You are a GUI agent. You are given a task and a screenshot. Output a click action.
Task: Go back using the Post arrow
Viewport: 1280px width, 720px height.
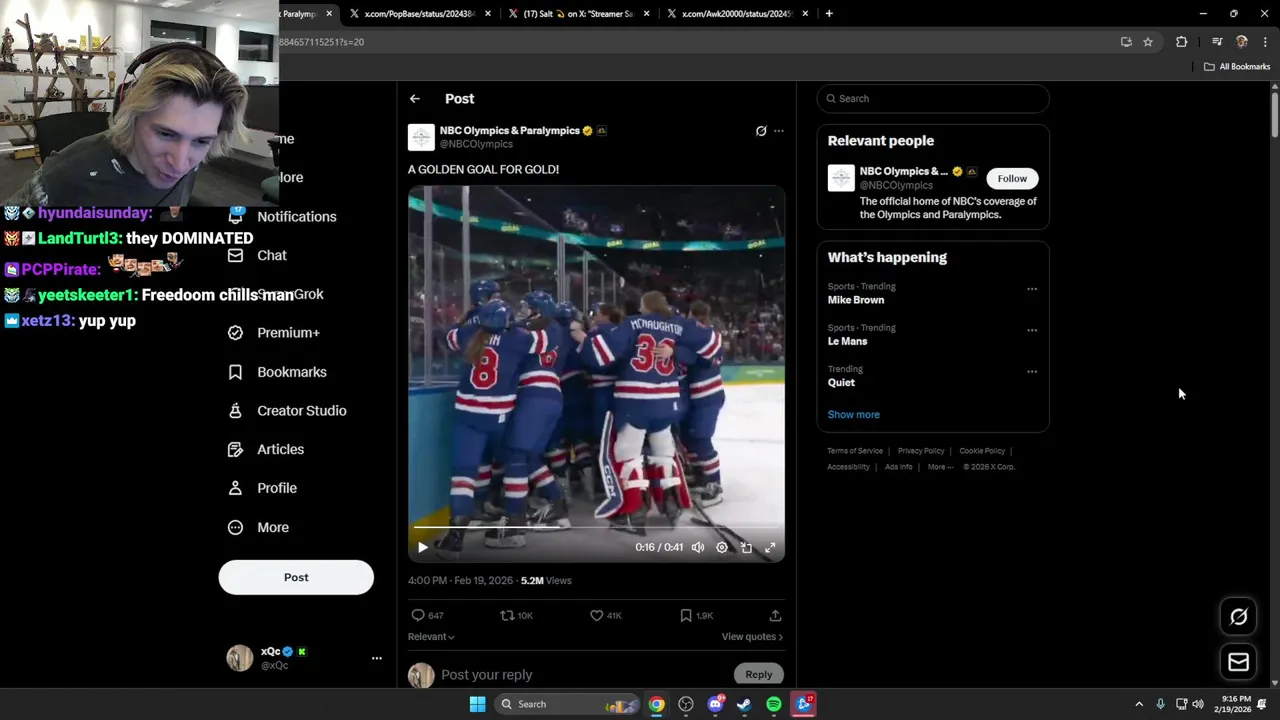414,99
